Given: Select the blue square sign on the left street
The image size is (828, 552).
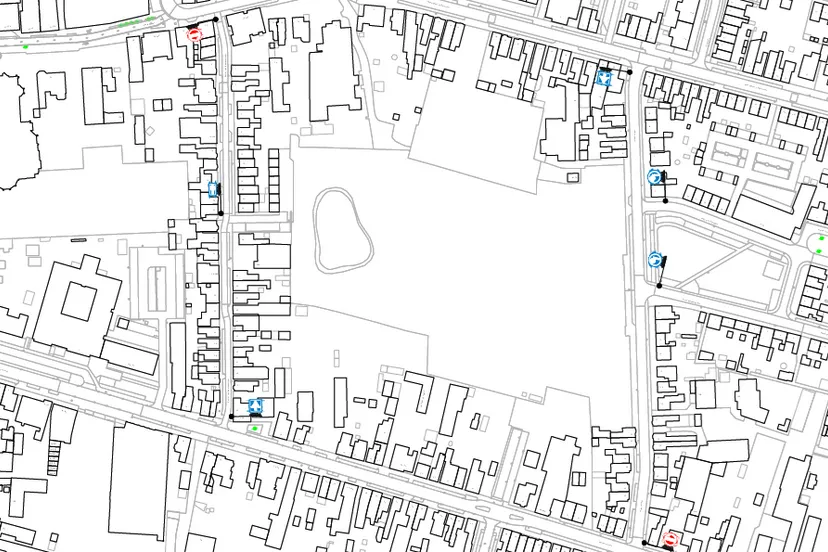Looking at the screenshot, I should coord(213,189).
